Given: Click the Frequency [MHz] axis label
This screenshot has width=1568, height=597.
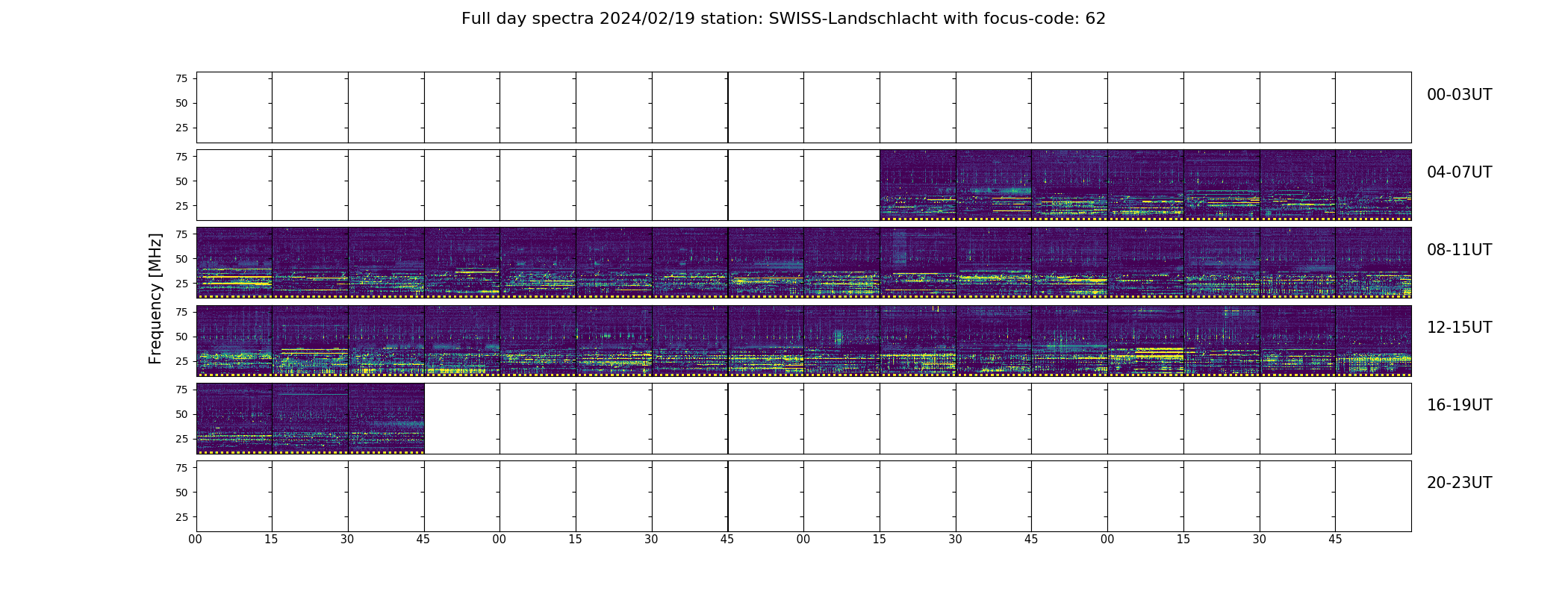Looking at the screenshot, I should [155, 298].
